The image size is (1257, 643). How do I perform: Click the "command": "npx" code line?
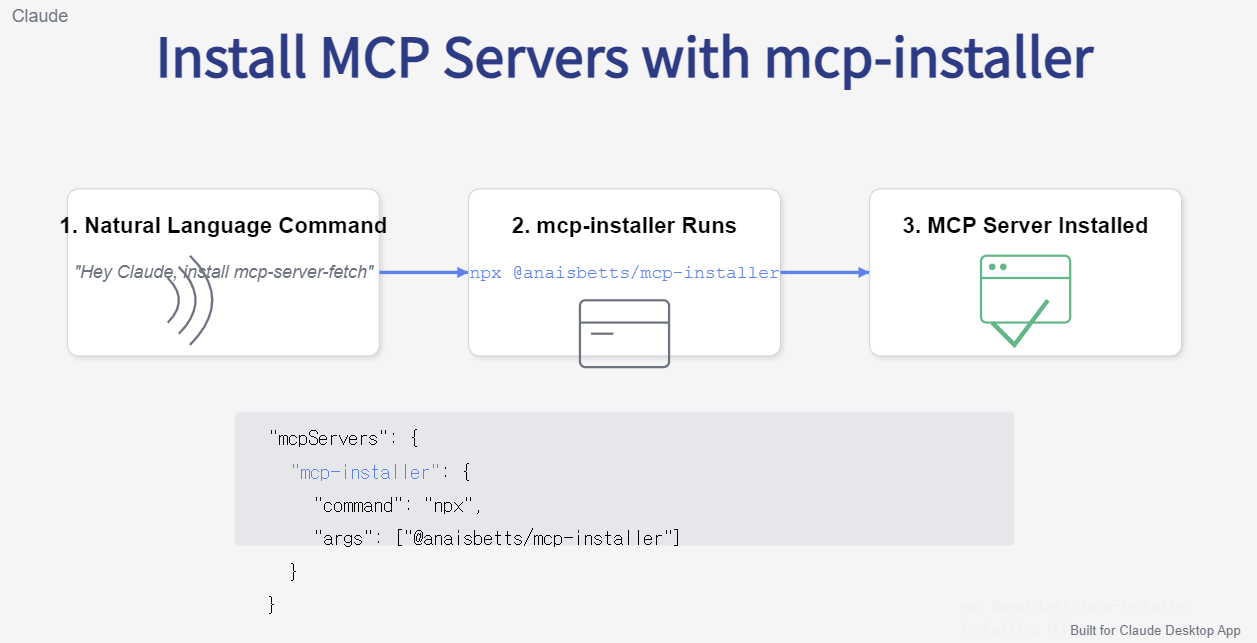point(398,505)
